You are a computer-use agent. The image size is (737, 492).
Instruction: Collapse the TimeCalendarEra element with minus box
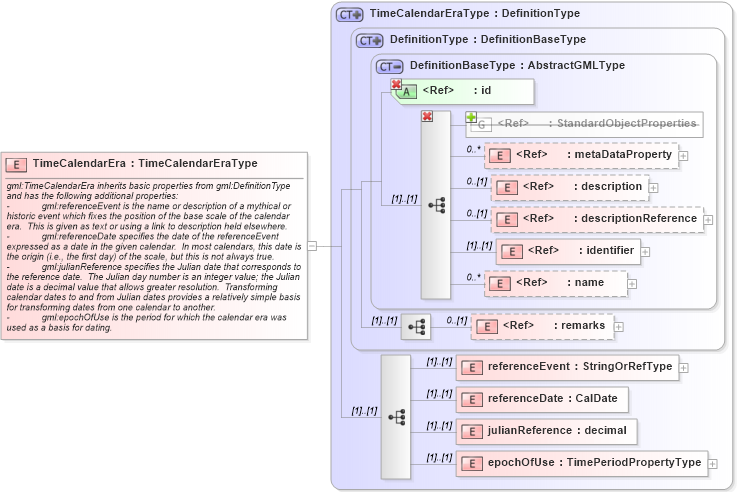click(x=312, y=246)
